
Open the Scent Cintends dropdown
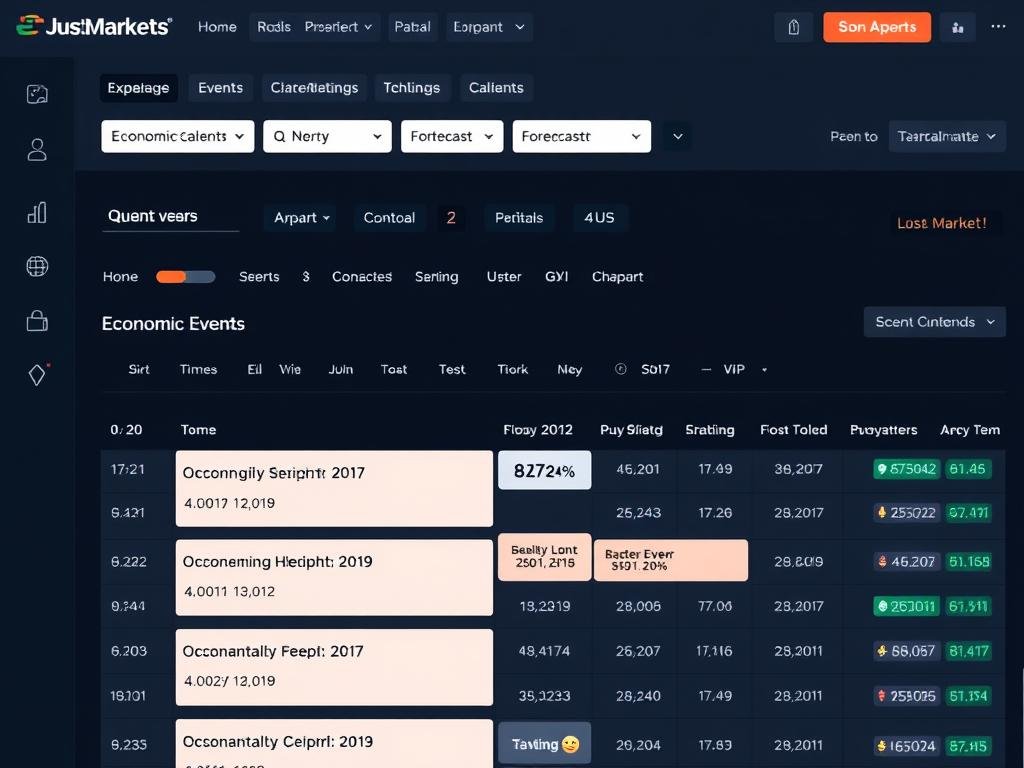tap(933, 322)
